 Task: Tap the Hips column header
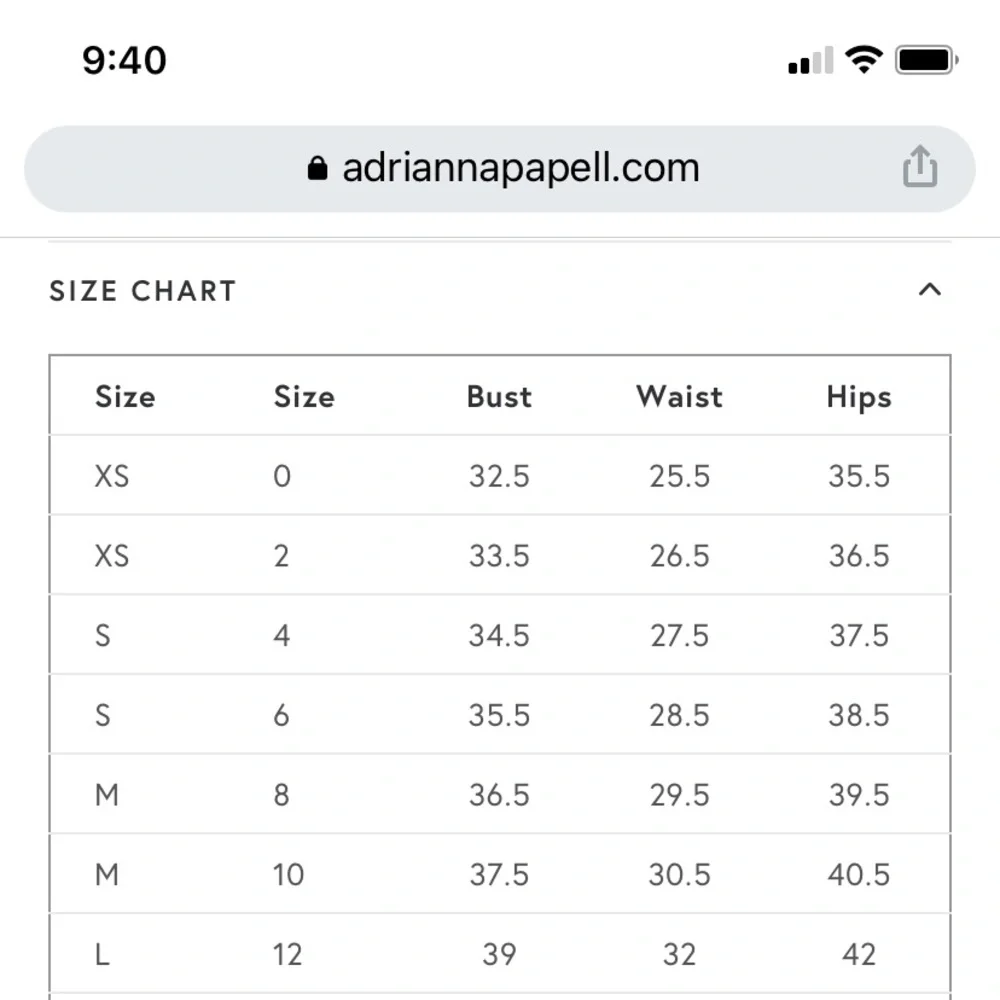pos(858,396)
